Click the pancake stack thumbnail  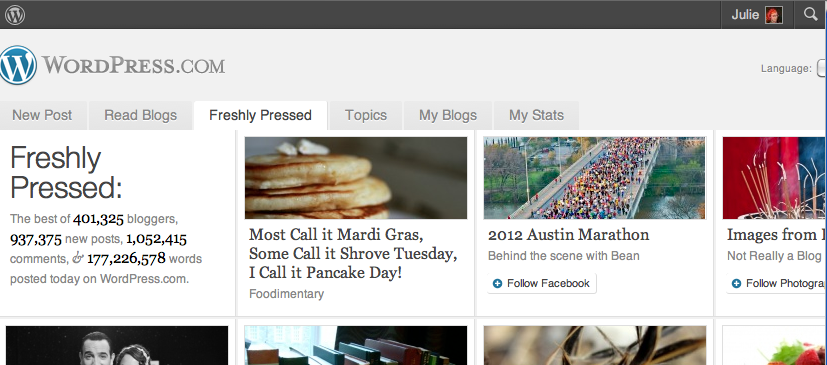pyautogui.click(x=356, y=178)
